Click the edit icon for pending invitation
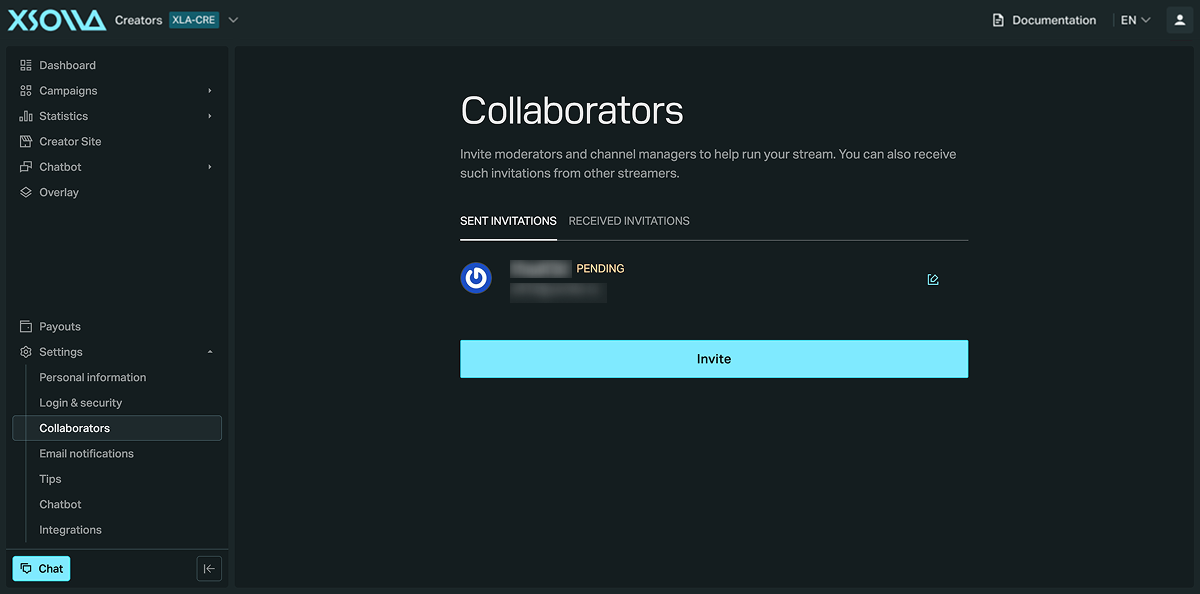The image size is (1200, 594). 933,280
